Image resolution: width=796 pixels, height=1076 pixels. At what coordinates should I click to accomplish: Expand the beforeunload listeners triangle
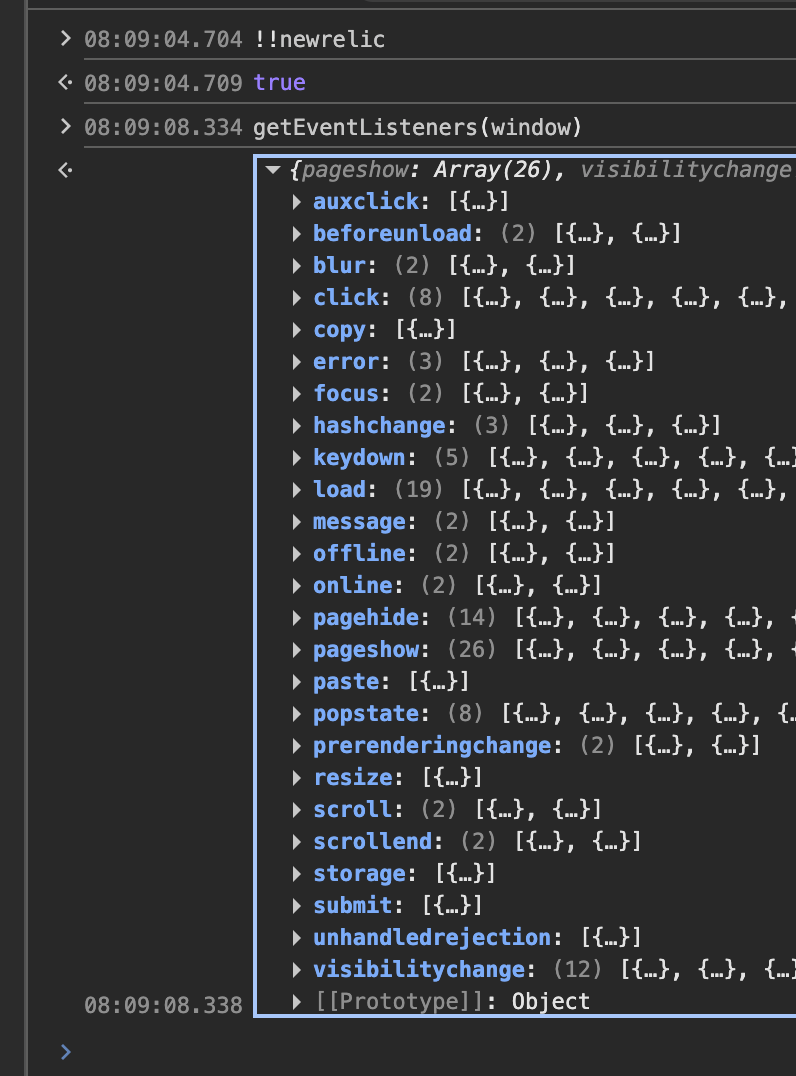click(x=296, y=233)
